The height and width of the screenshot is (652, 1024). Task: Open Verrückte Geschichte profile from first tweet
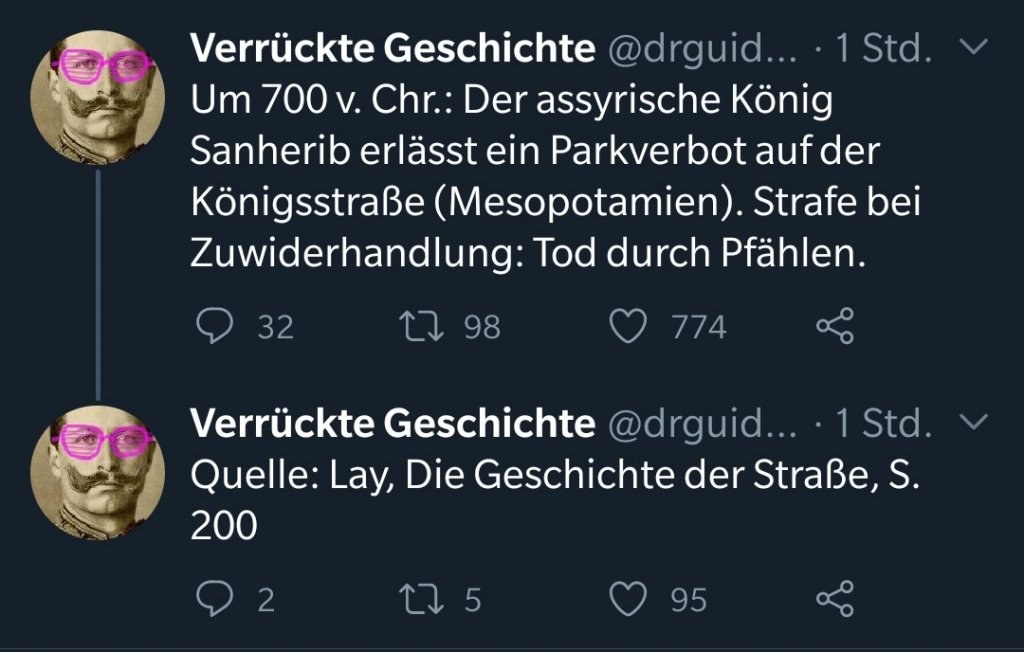pos(392,48)
